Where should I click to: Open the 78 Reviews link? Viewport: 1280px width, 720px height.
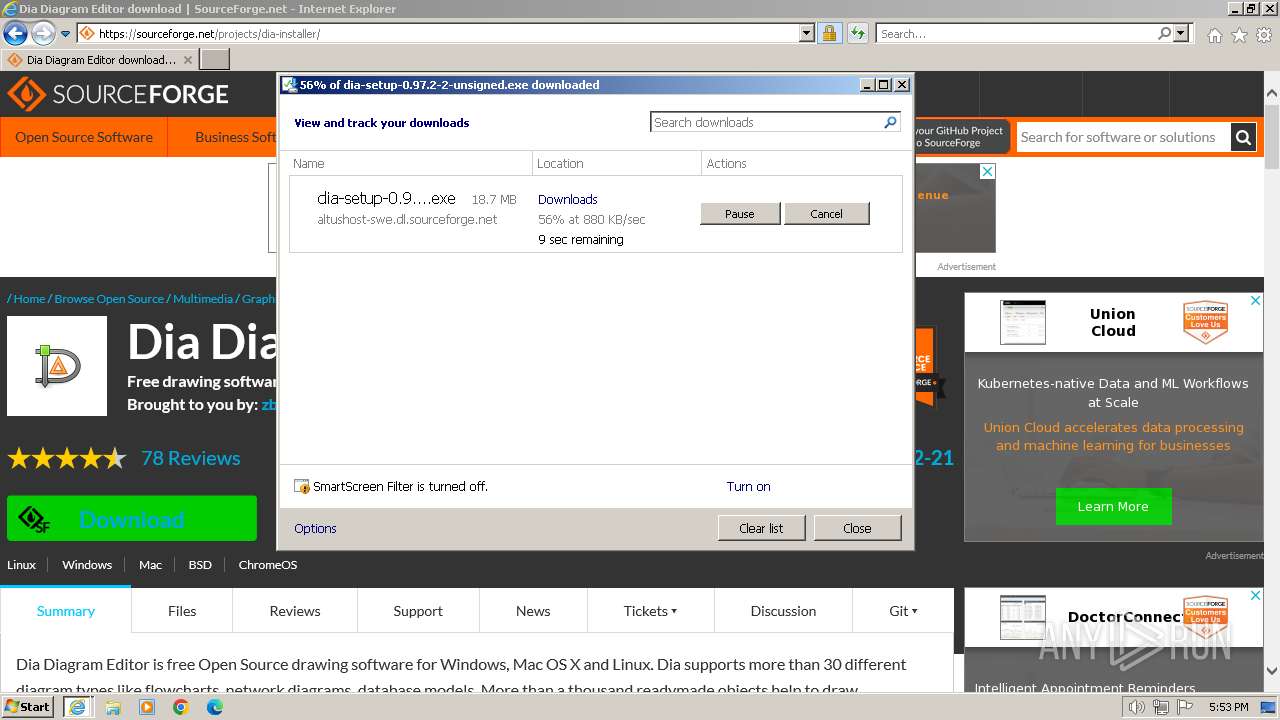click(x=191, y=458)
